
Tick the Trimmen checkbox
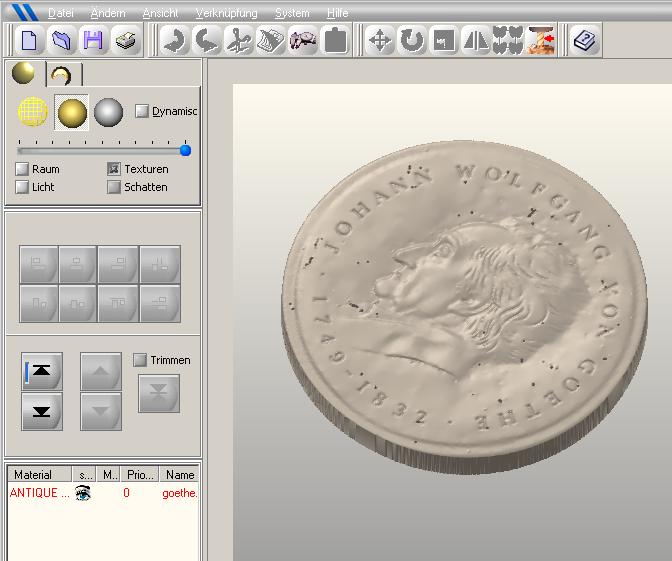(x=140, y=360)
